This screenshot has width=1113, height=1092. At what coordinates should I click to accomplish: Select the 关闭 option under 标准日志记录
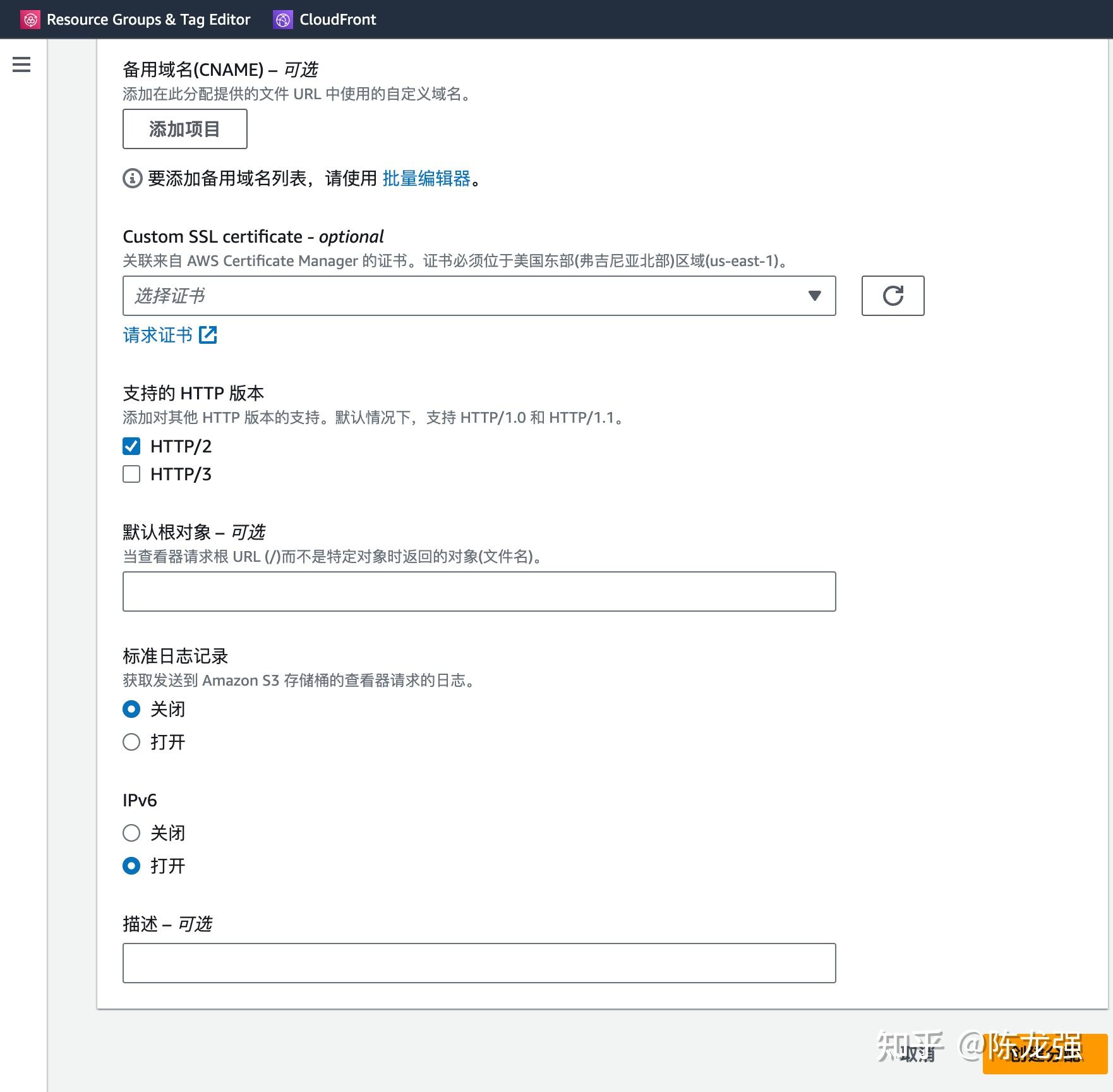click(x=131, y=708)
